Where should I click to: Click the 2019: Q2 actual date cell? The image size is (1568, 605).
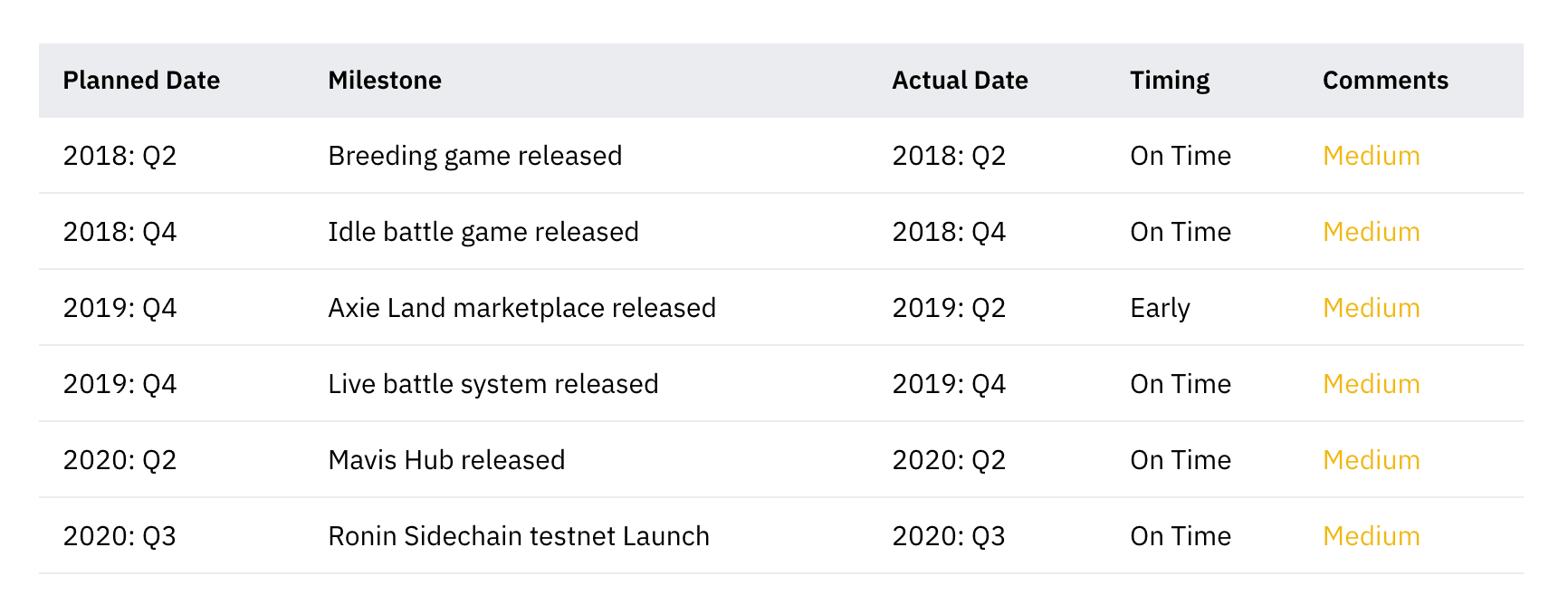tap(949, 308)
